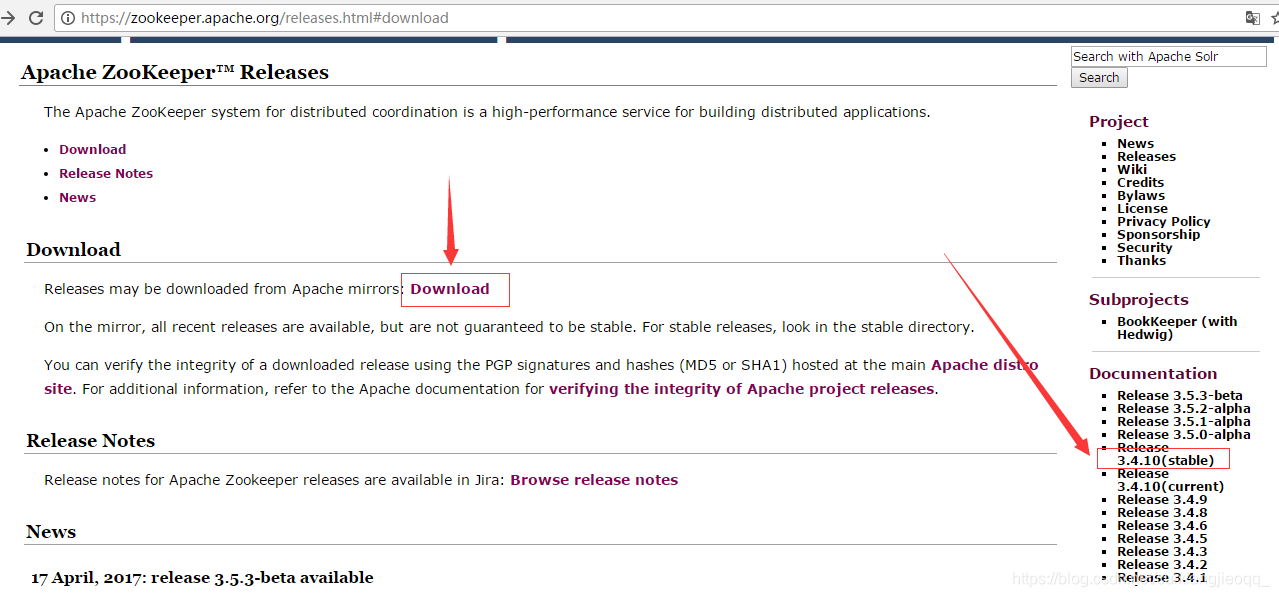Go to News in Project sidebar
The image size is (1279, 597).
pos(1135,144)
